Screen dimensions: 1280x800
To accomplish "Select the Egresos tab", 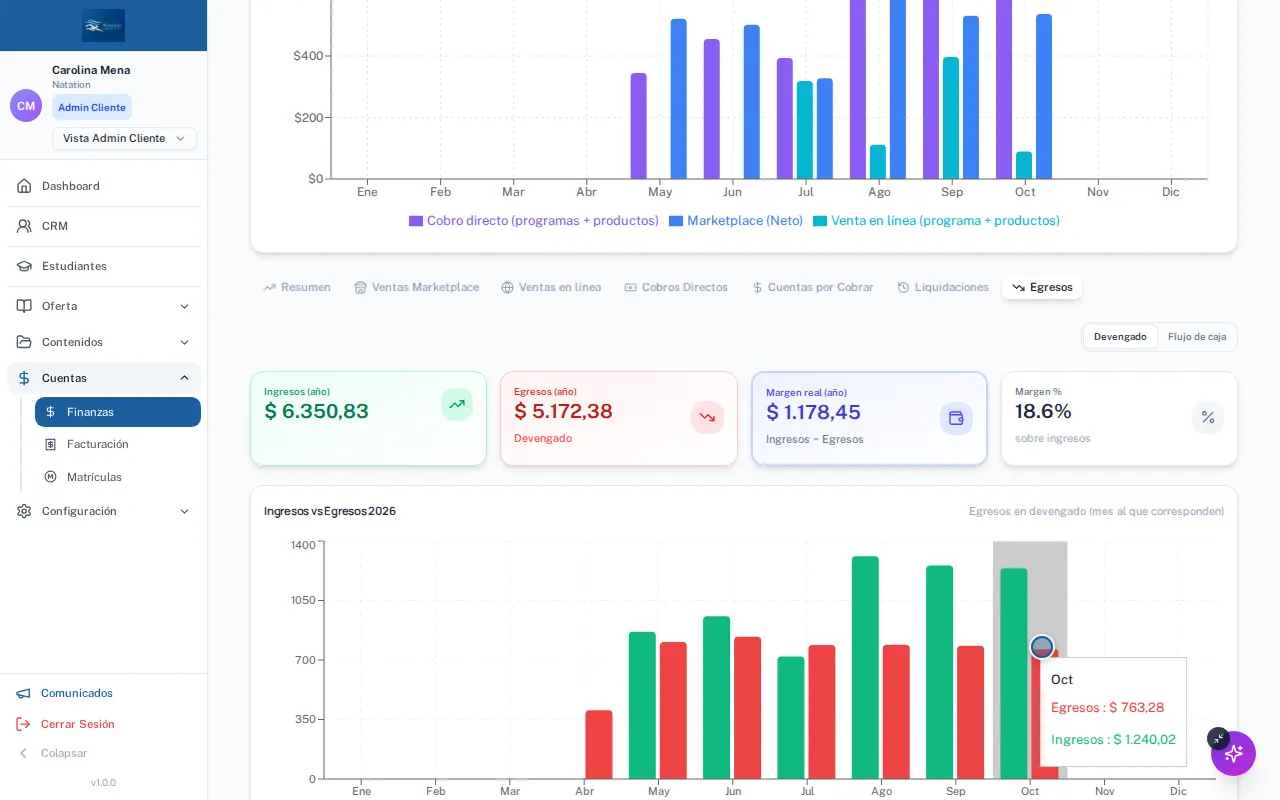I will click(x=1042, y=287).
